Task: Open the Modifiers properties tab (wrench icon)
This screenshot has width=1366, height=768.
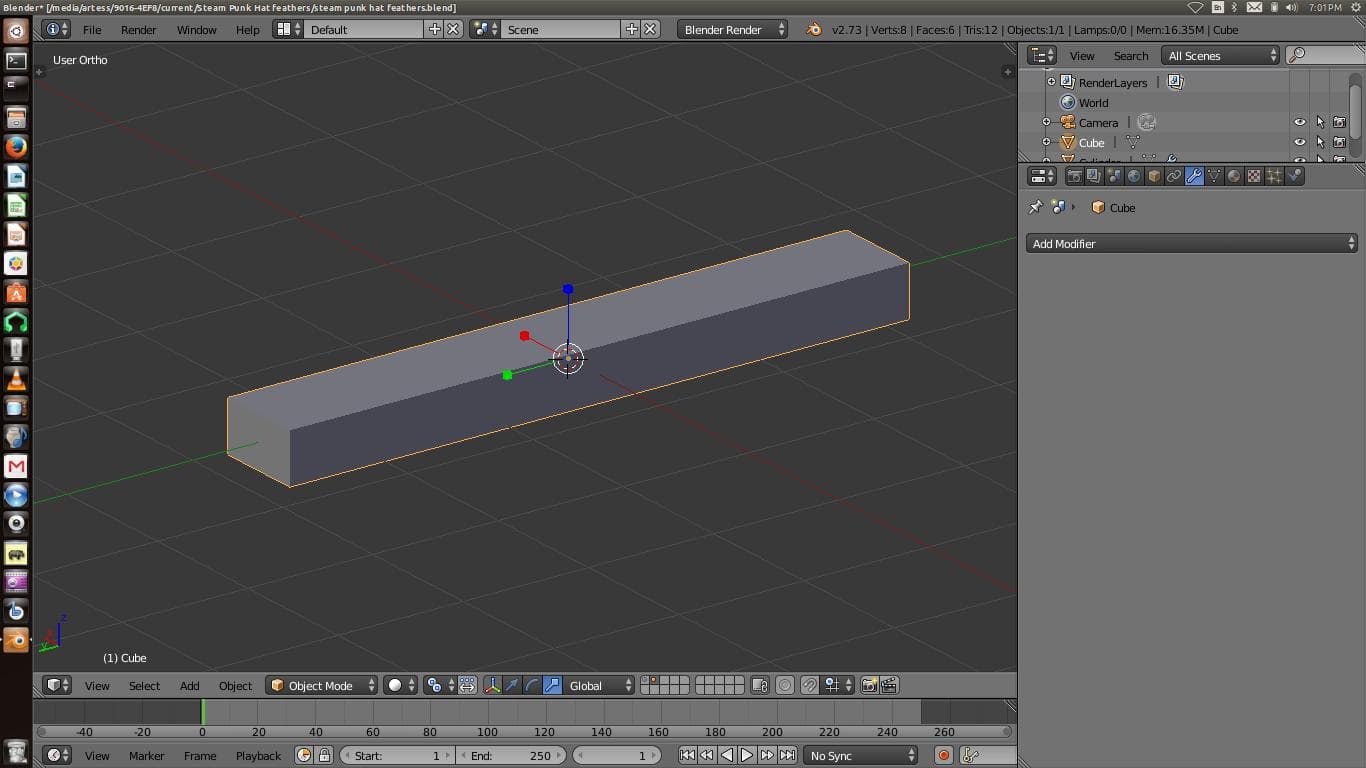Action: point(1192,175)
